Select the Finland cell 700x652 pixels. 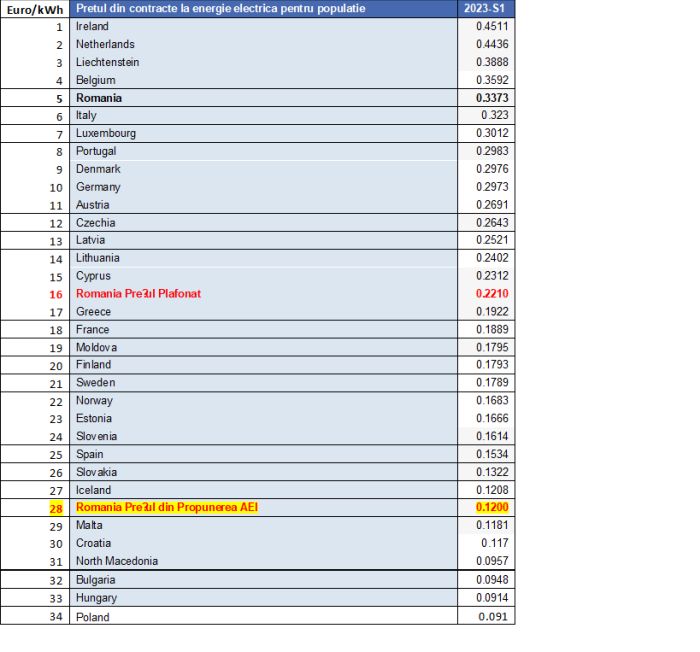tap(263, 364)
